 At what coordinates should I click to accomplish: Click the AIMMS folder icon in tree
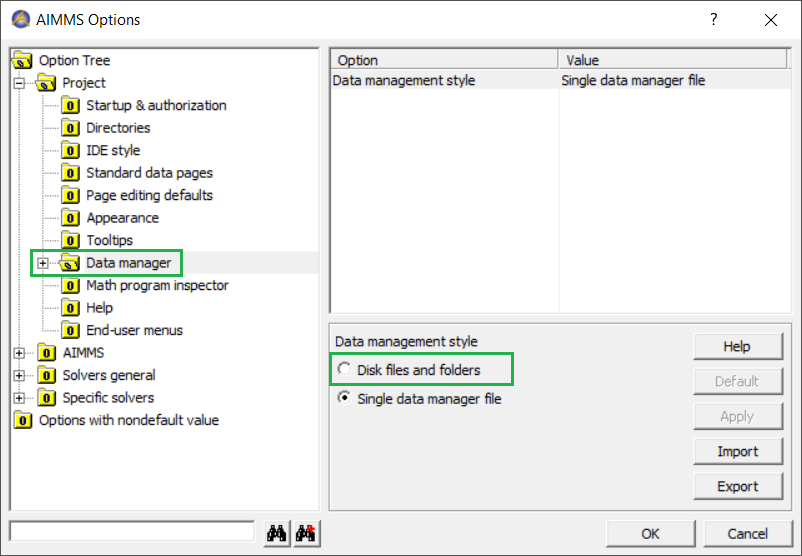47,353
